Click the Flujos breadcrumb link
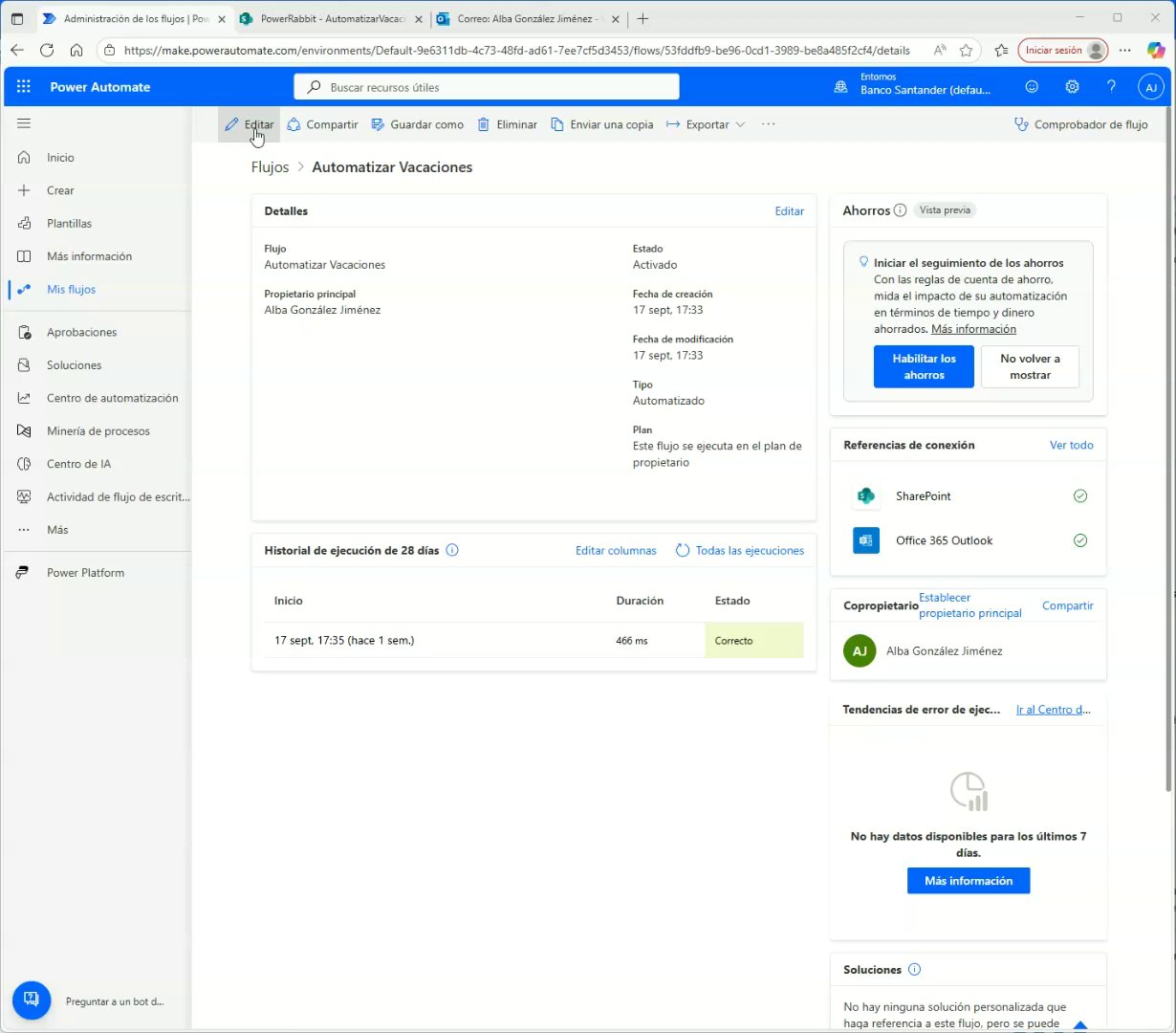This screenshot has width=1176, height=1033. (270, 167)
